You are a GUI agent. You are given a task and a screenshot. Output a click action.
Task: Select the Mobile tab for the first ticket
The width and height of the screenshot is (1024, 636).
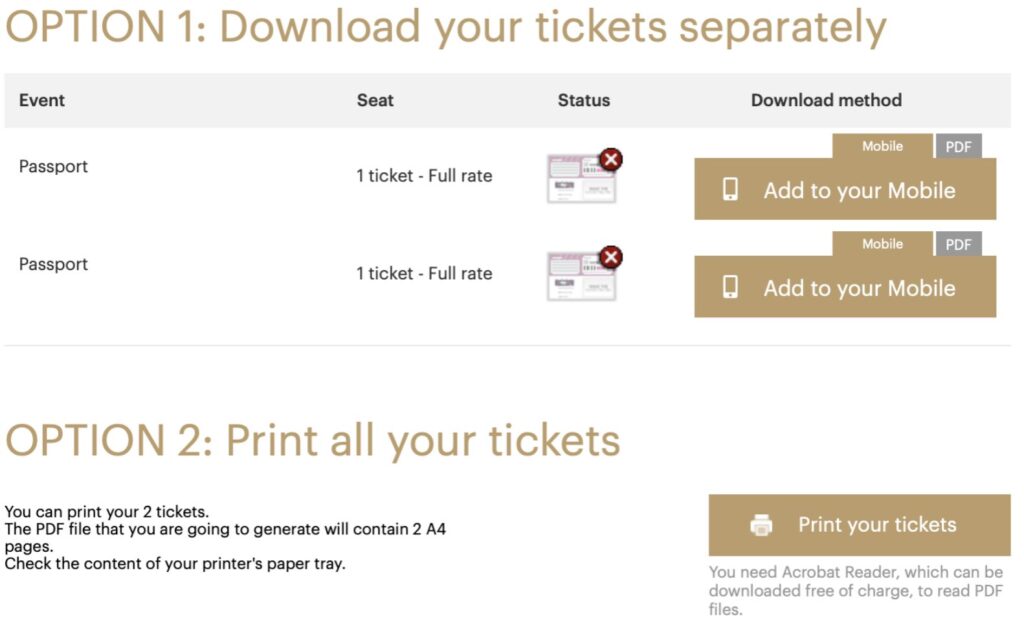point(882,146)
